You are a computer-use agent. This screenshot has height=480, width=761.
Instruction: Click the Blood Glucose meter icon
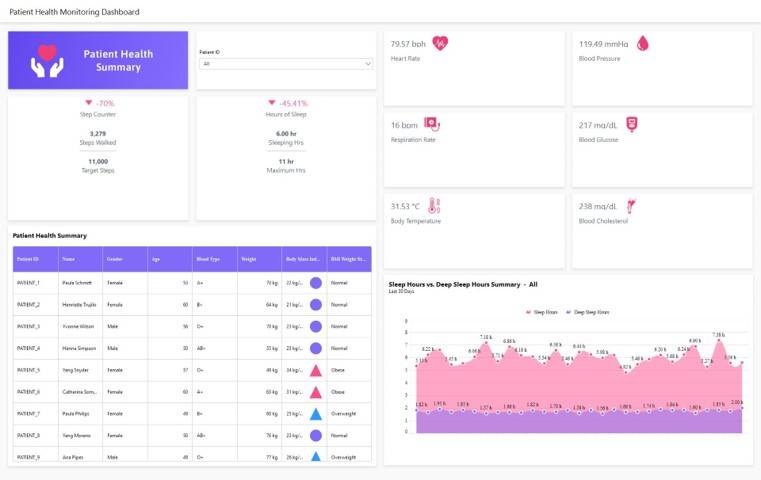pyautogui.click(x=631, y=124)
